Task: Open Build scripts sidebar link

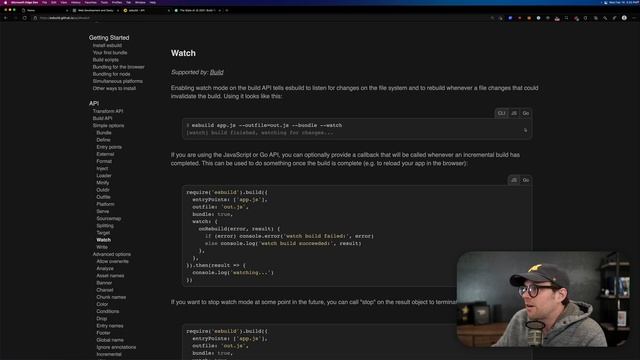Action: [105, 60]
